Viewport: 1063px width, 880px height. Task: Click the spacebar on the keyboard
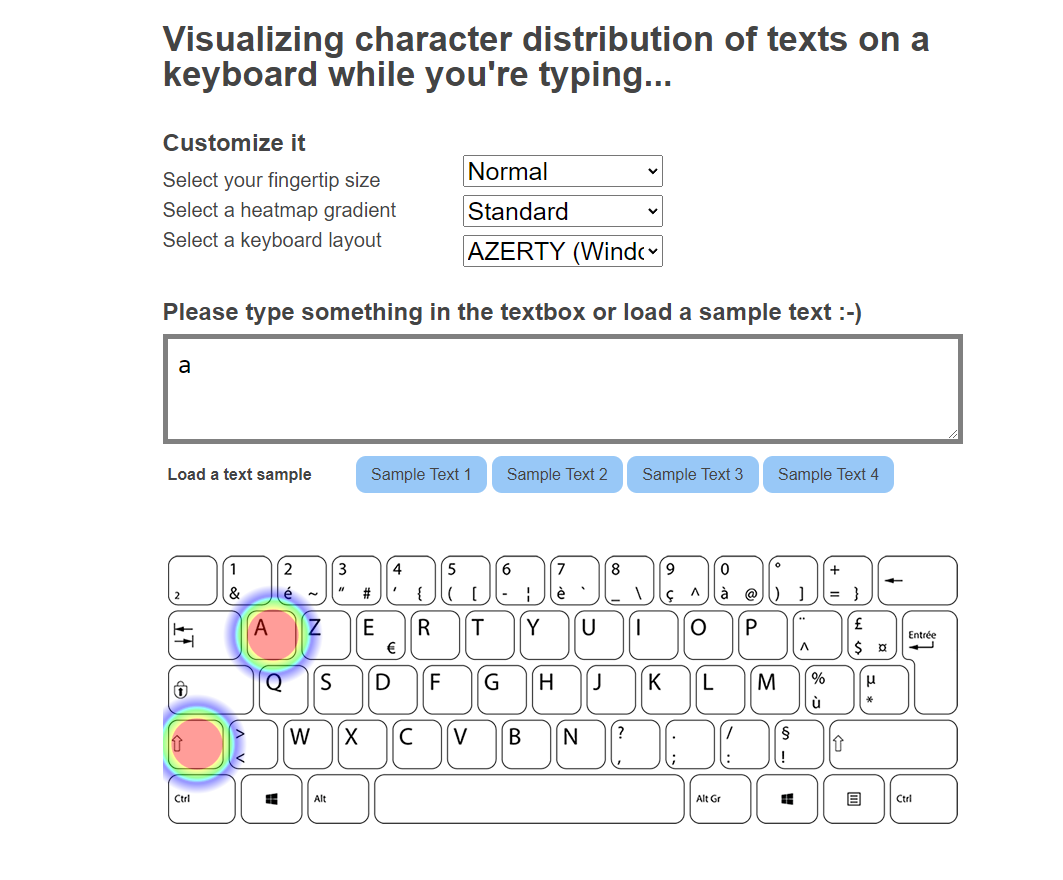point(529,799)
